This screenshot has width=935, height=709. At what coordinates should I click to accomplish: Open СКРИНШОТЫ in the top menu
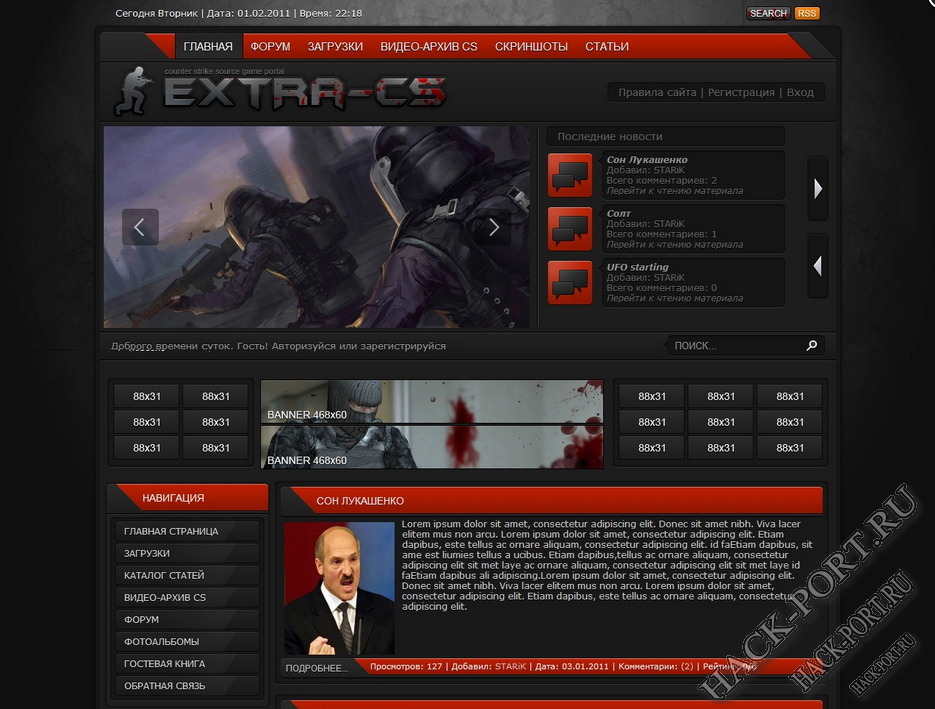(531, 47)
